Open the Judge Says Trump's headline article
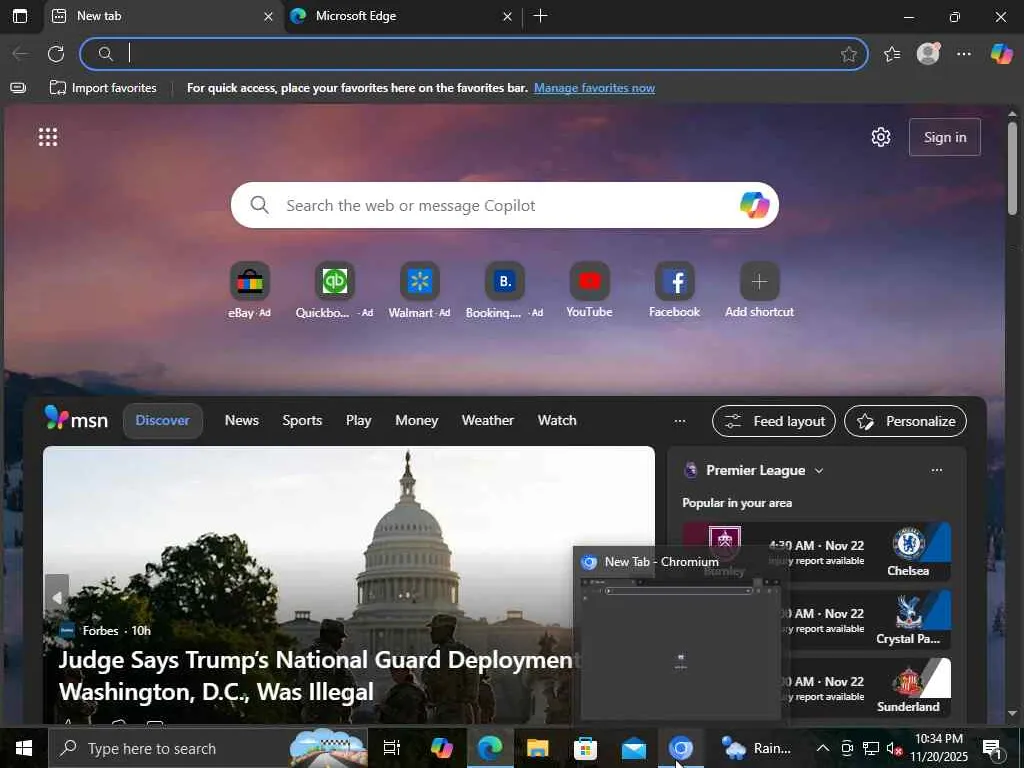This screenshot has height=768, width=1024. [315, 676]
